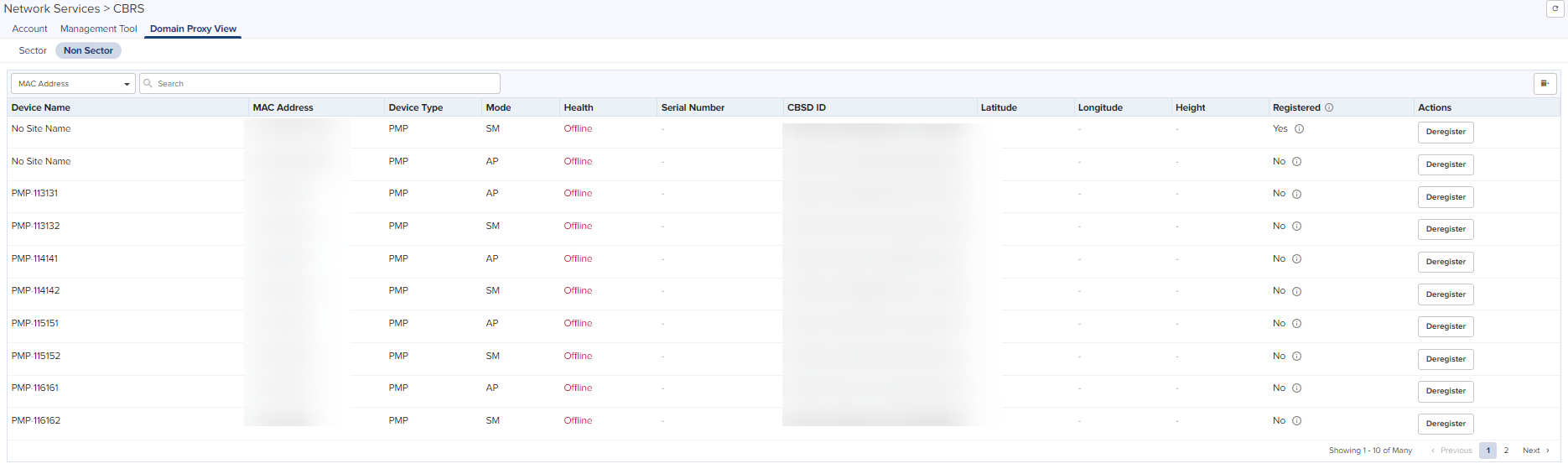The height and width of the screenshot is (474, 1568).
Task: Go to the Next page of results
Action: point(1535,451)
